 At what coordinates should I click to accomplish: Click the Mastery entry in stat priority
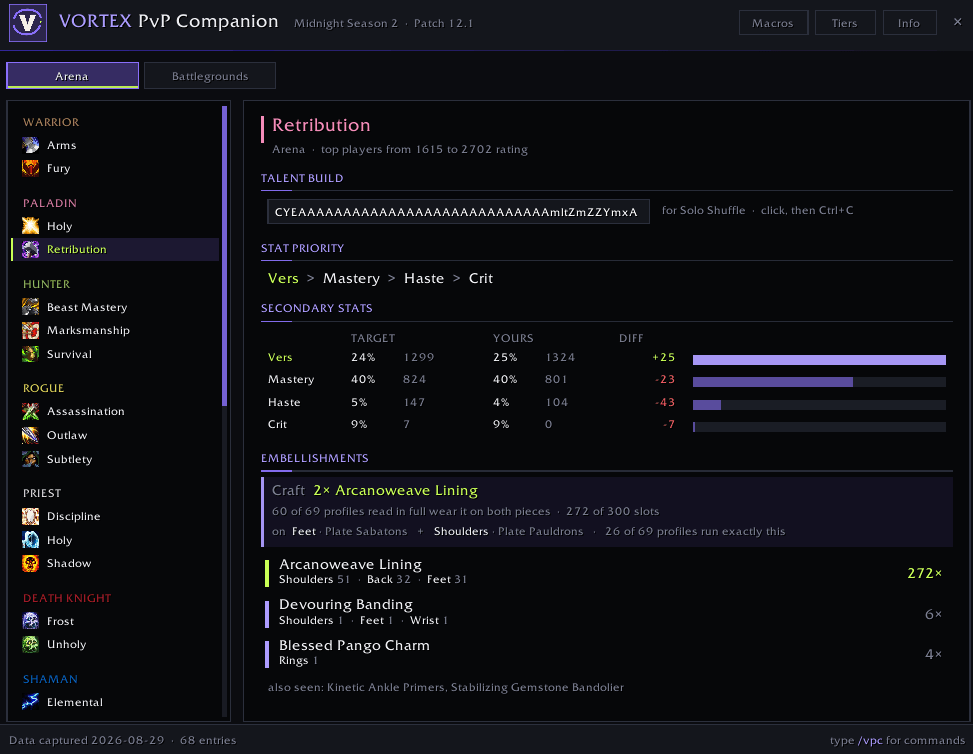point(351,279)
